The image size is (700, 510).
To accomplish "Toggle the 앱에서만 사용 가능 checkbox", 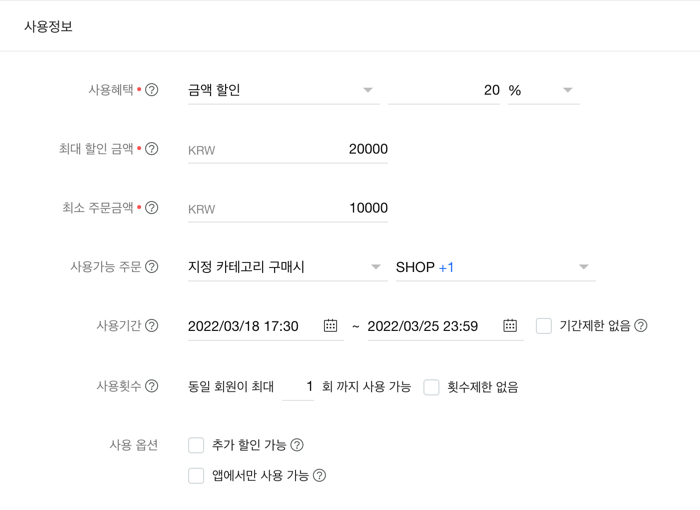I will pyautogui.click(x=196, y=476).
